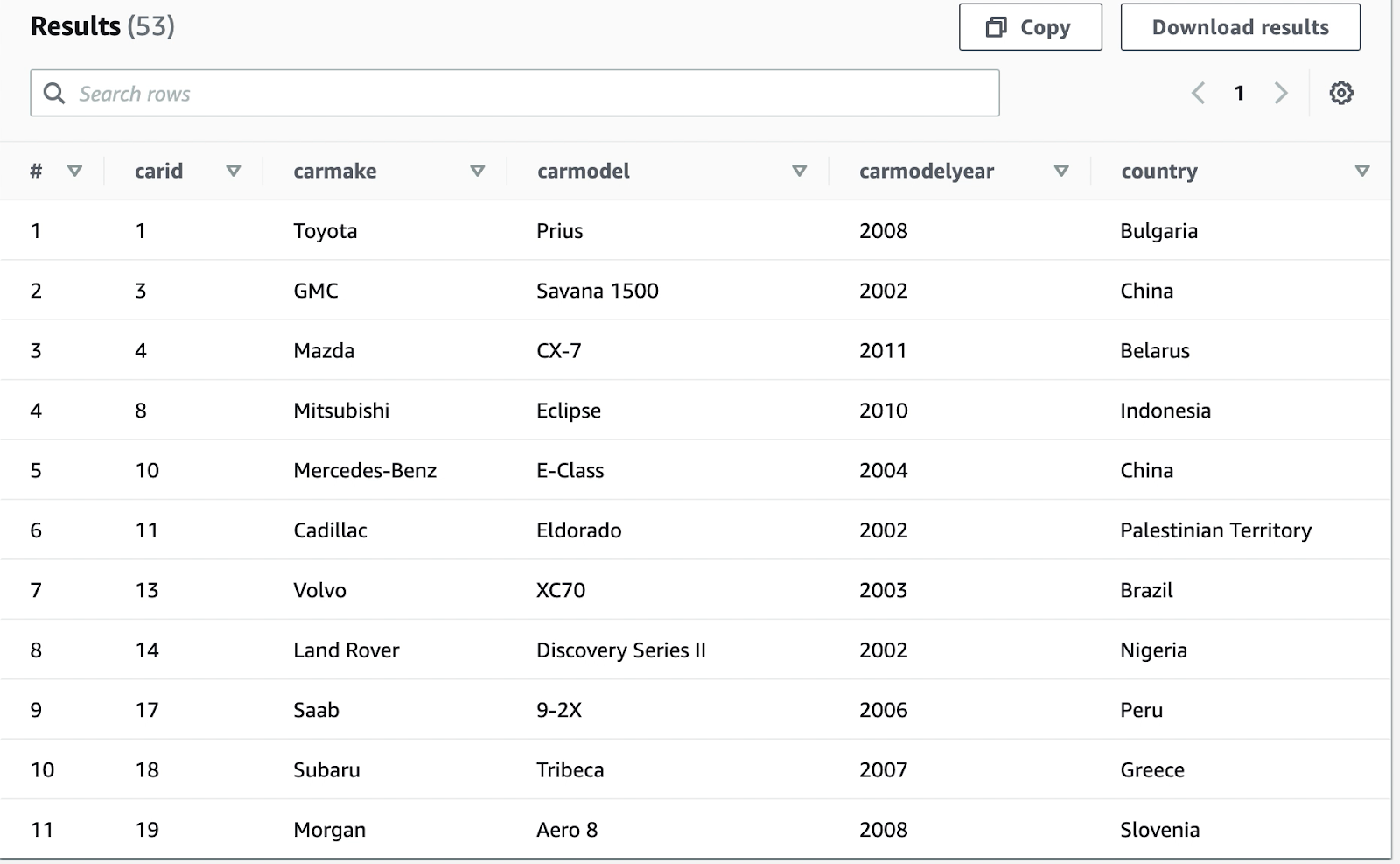Go to the previous results page
This screenshot has width=1400, height=864.
pos(1198,93)
